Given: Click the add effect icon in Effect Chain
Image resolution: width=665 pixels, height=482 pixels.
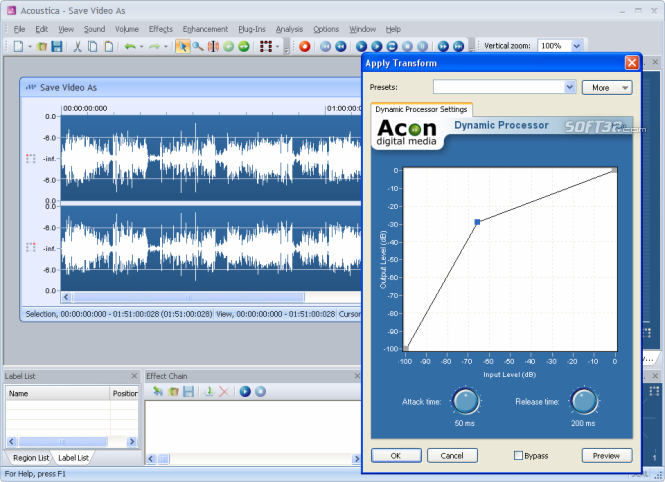Looking at the screenshot, I should coord(209,391).
